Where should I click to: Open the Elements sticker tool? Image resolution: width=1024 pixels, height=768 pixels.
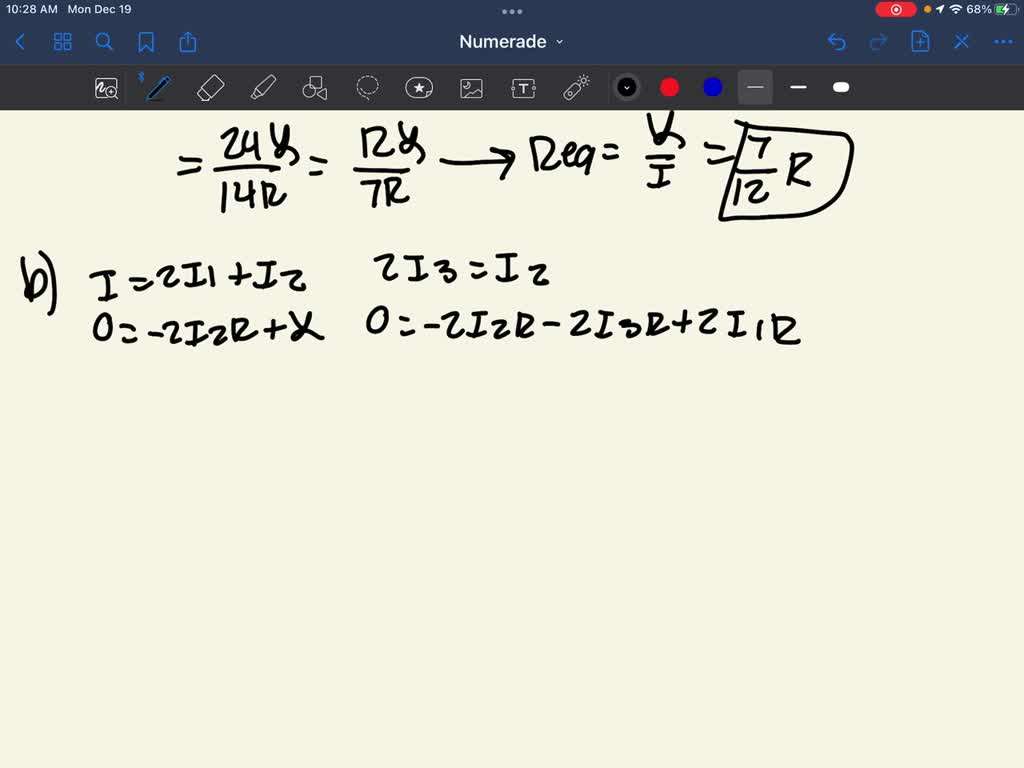click(419, 88)
